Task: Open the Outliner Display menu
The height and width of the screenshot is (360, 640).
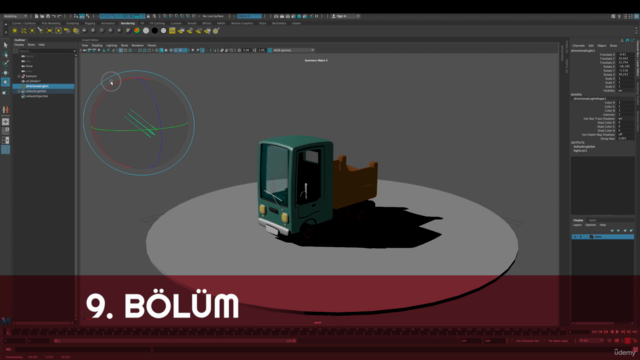Action: (x=19, y=45)
